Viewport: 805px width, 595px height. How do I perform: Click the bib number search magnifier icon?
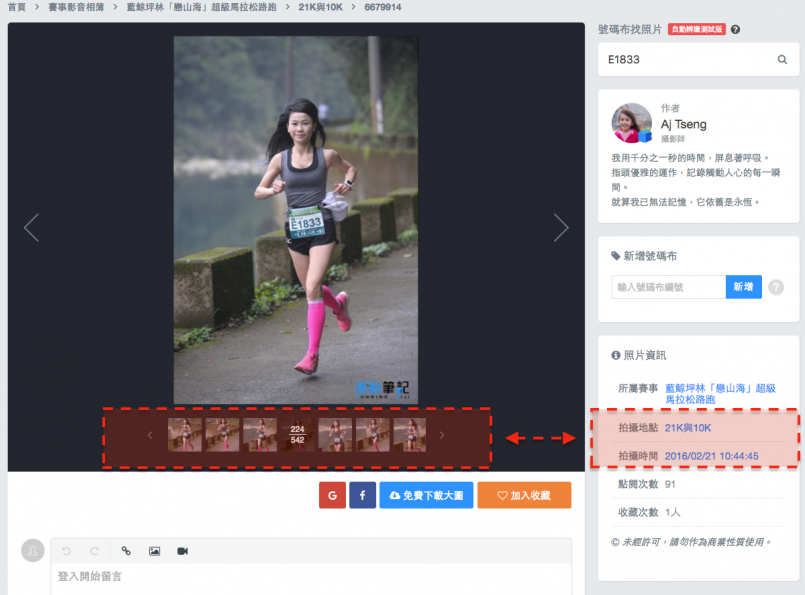(782, 60)
